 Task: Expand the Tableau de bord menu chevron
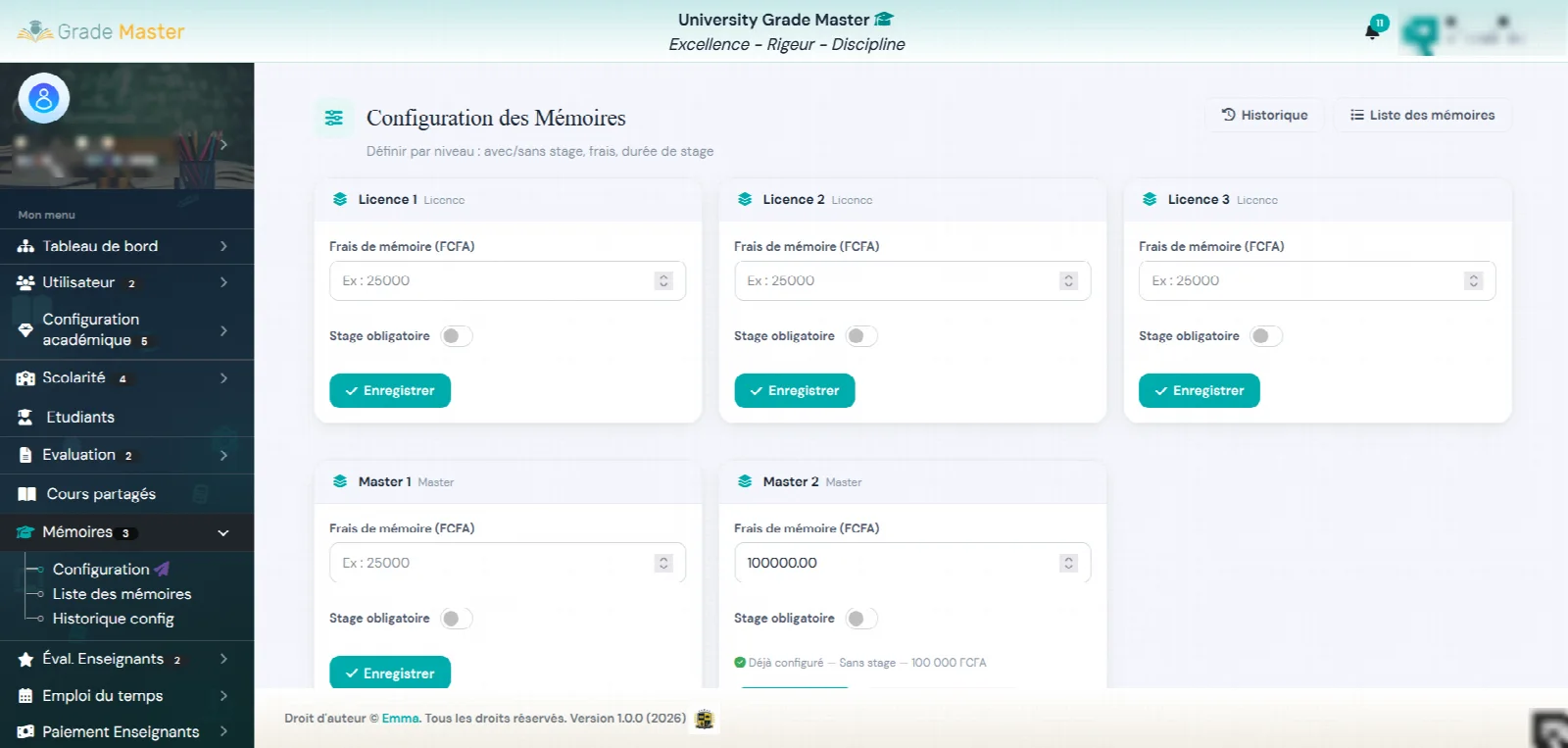tap(223, 246)
